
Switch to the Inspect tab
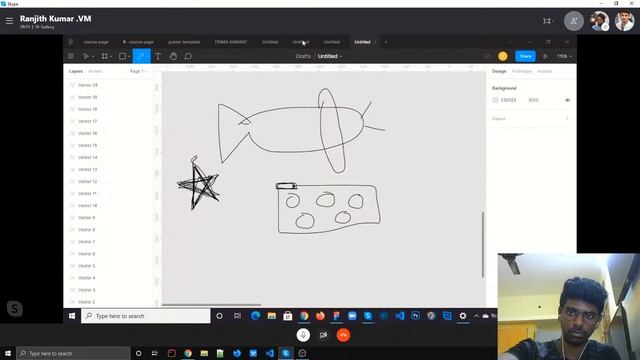coord(544,71)
